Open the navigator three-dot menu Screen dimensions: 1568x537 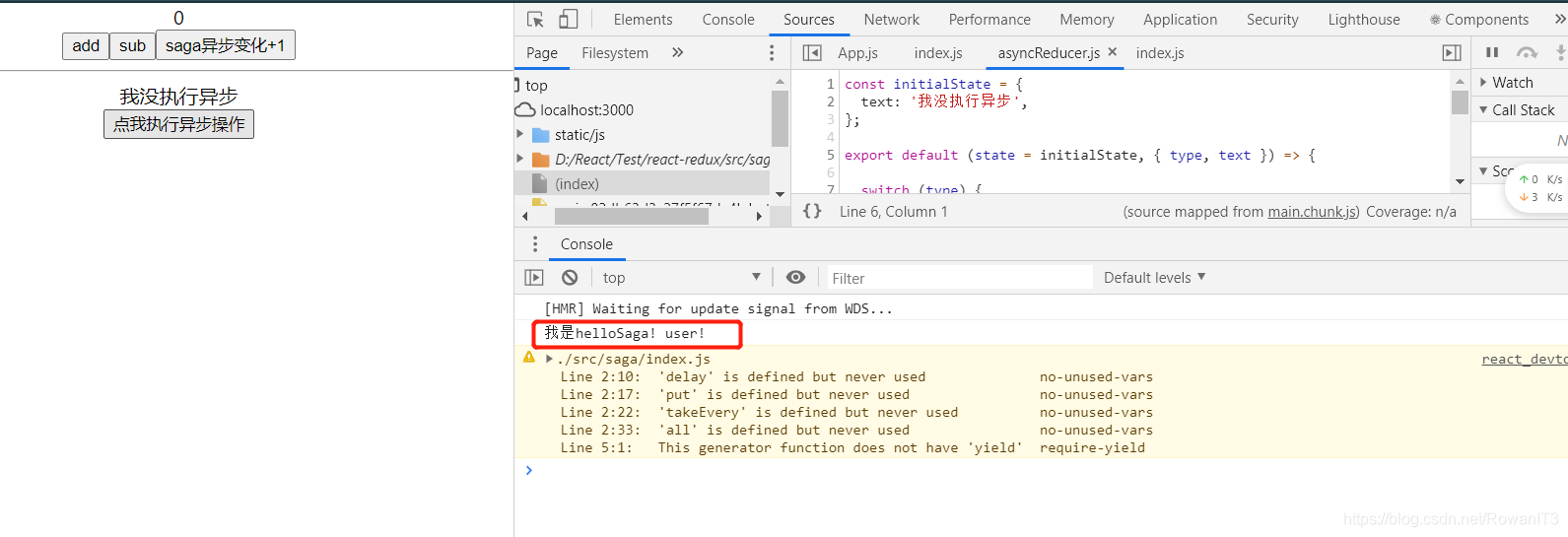tap(772, 52)
